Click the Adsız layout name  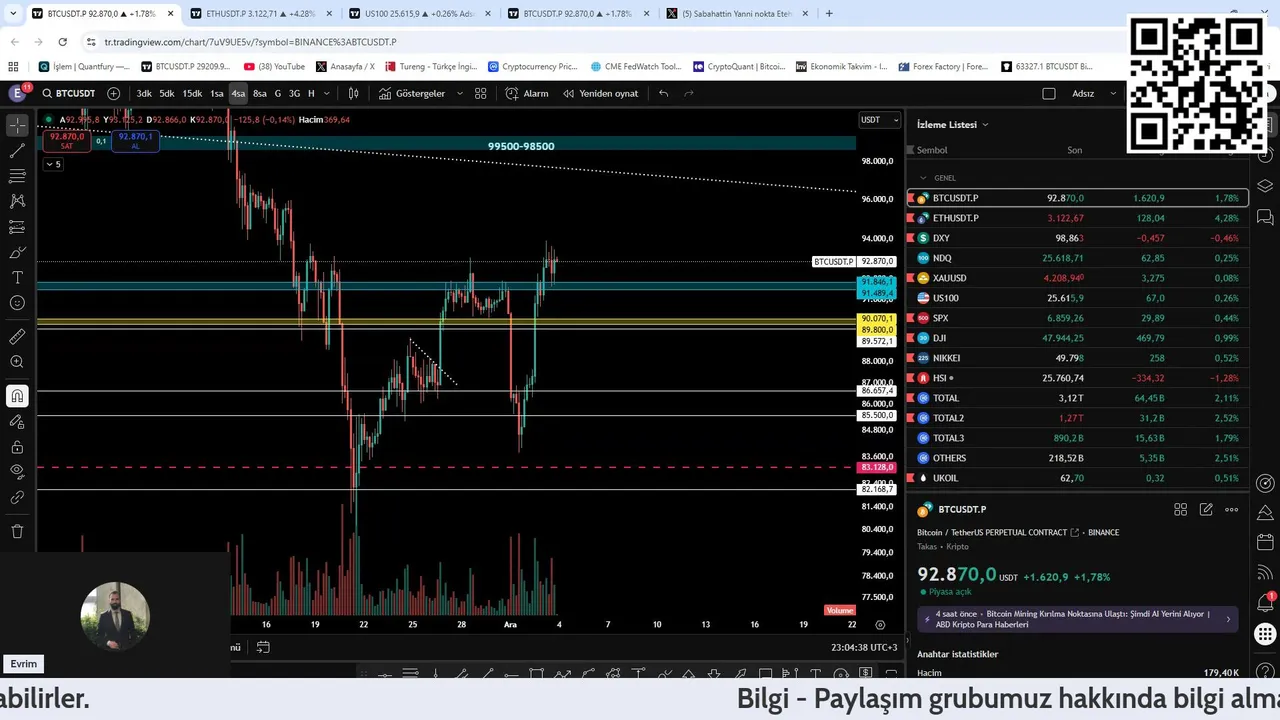click(1083, 93)
